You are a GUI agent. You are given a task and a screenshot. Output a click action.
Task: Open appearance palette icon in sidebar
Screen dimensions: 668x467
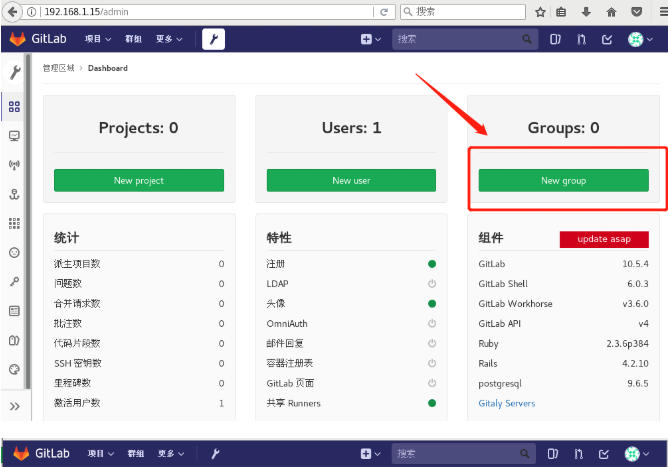(x=14, y=369)
